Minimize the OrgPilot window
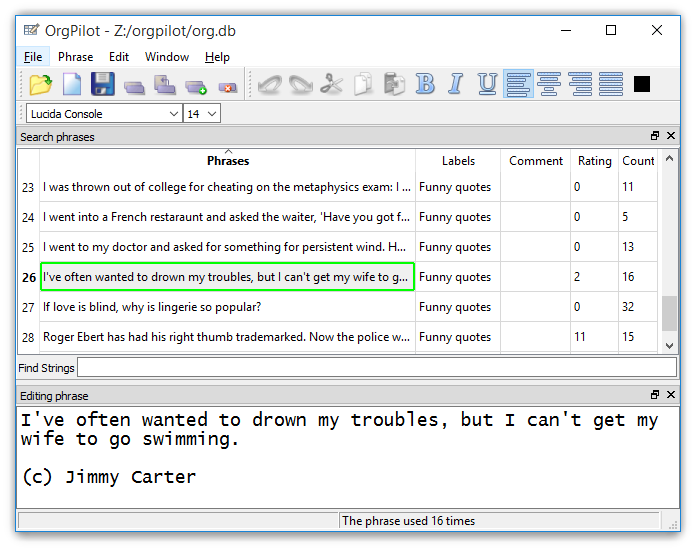 click(x=566, y=30)
